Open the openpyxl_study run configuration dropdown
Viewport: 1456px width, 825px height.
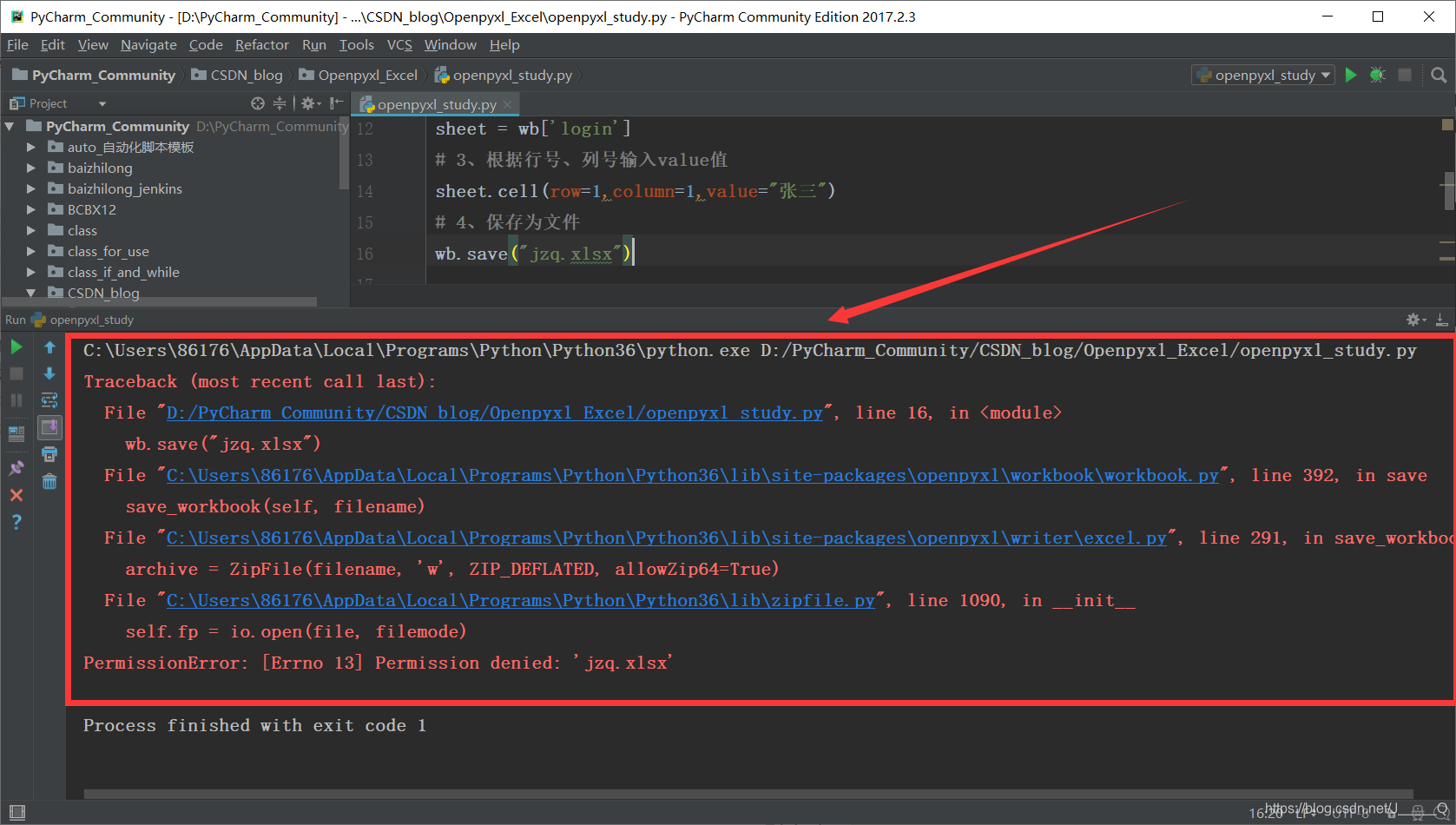[1262, 75]
